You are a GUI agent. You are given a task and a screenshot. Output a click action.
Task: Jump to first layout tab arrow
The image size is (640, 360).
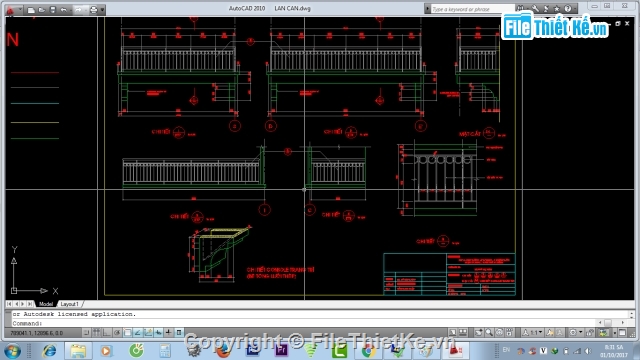point(9,304)
